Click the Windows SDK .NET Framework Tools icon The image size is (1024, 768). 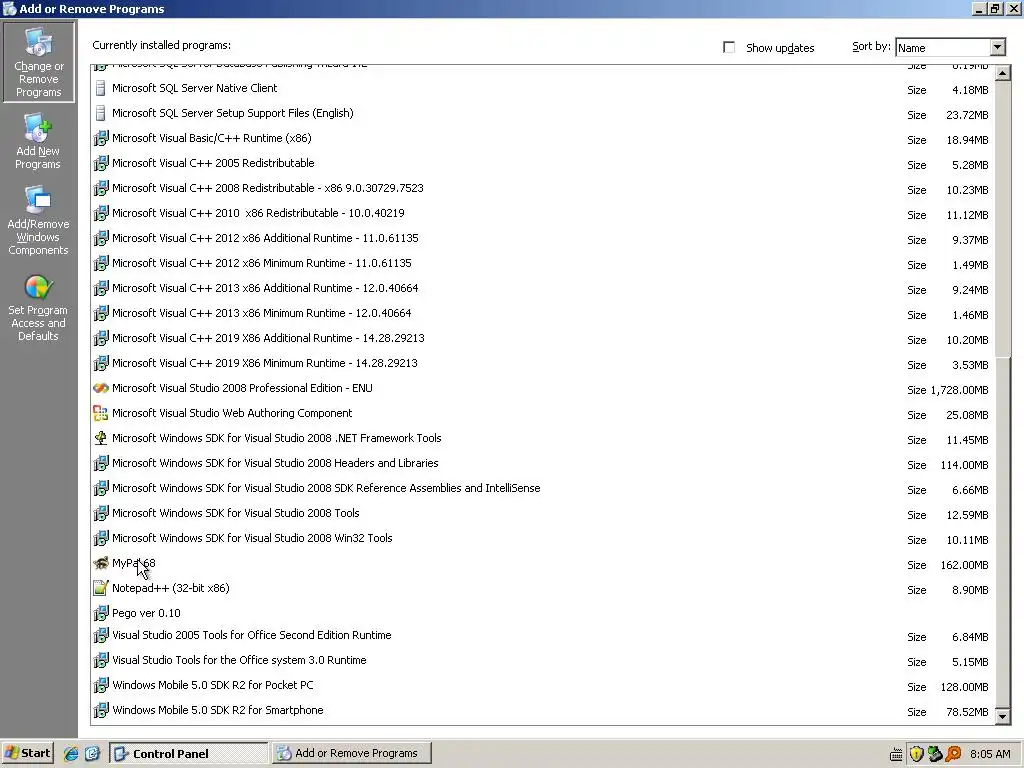pyautogui.click(x=101, y=438)
